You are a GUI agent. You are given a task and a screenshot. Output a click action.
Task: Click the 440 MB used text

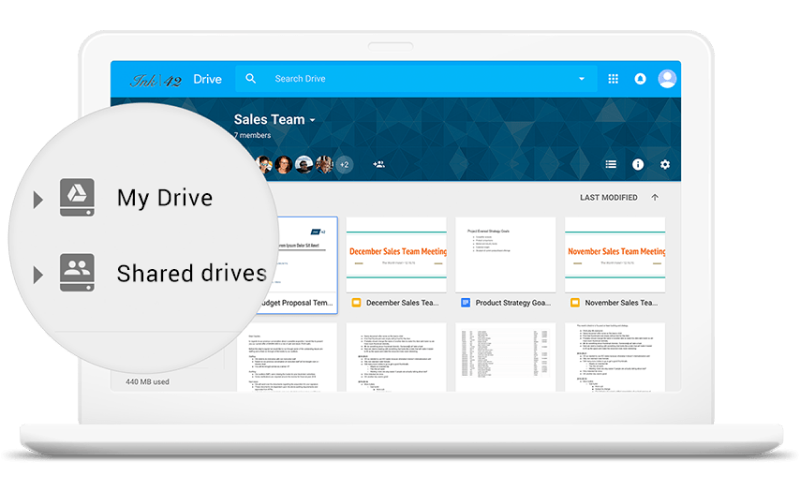(x=147, y=382)
